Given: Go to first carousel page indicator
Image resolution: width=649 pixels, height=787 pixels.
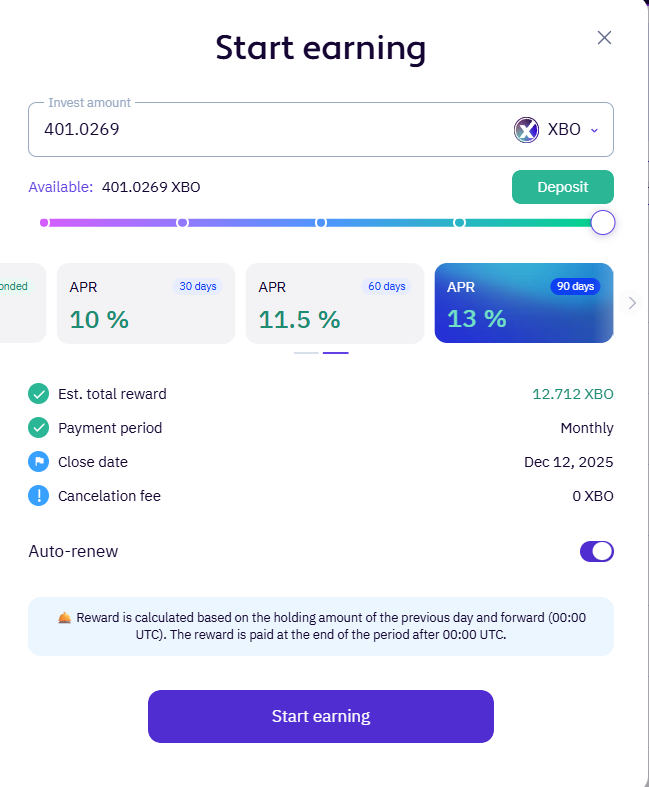Looking at the screenshot, I should pos(306,353).
